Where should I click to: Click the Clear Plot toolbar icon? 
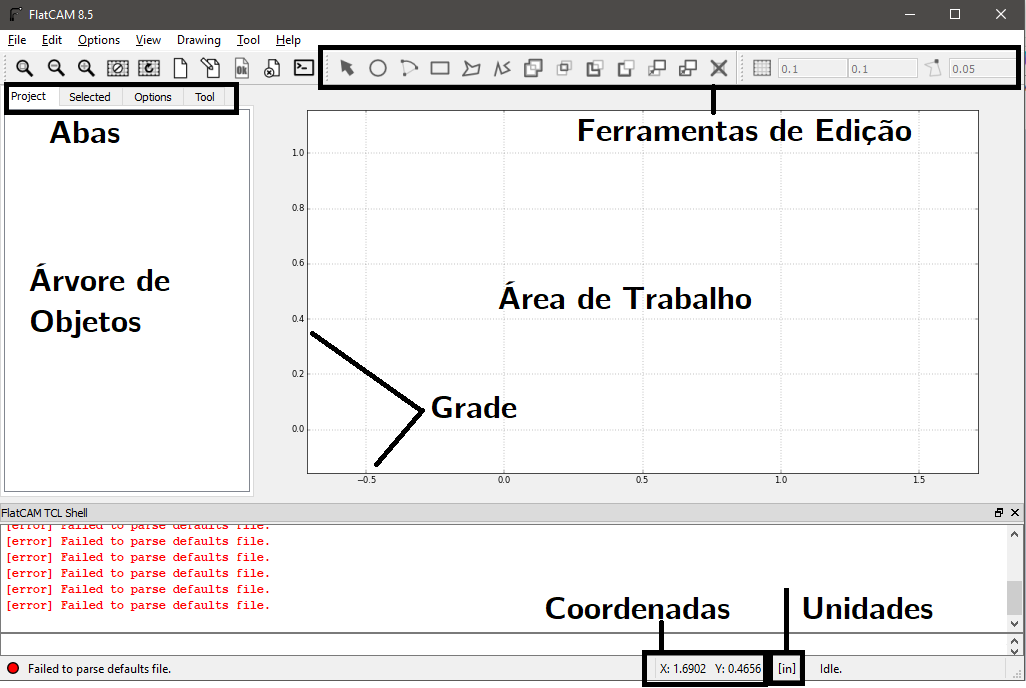118,68
